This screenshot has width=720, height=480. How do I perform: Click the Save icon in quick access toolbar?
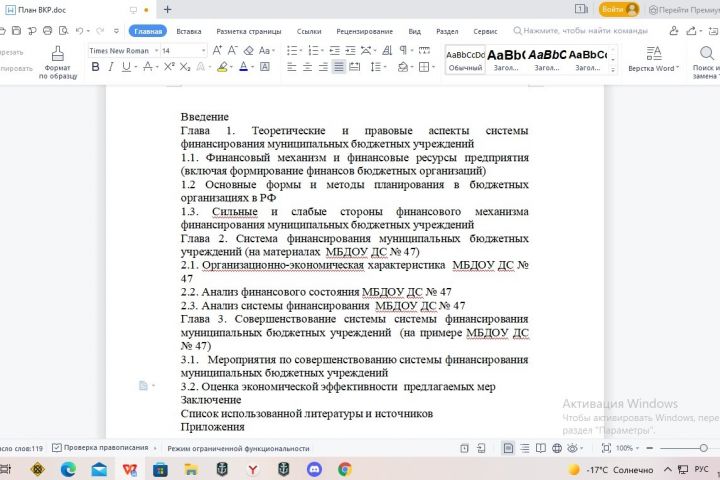pos(17,31)
